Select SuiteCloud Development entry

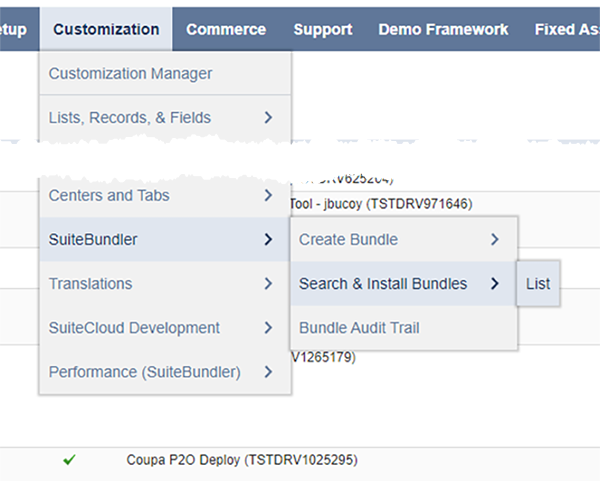165,328
